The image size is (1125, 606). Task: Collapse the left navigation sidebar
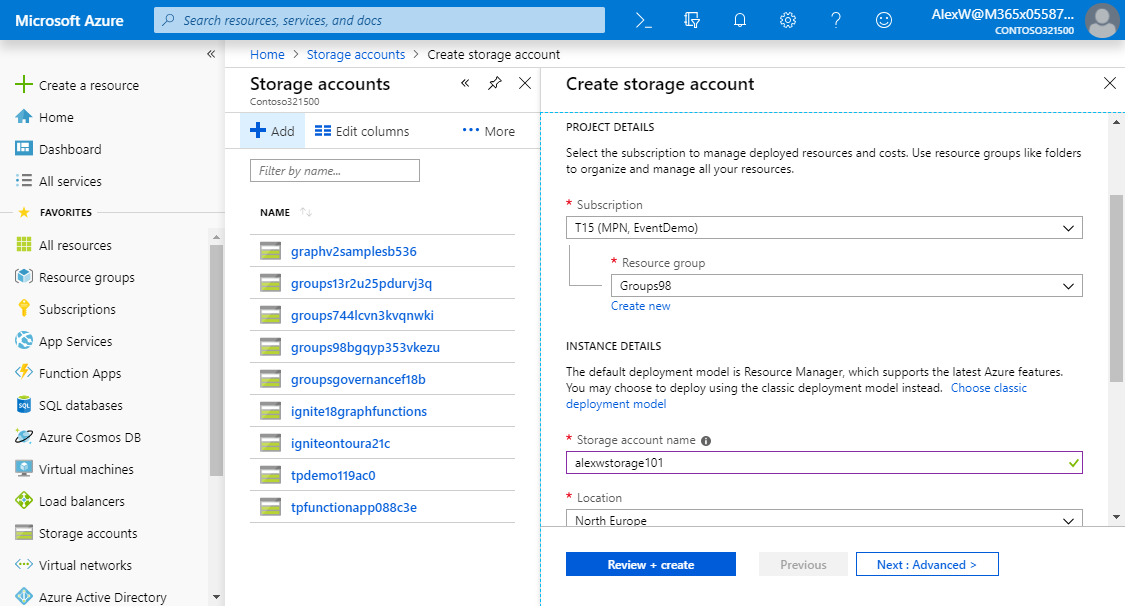[211, 54]
